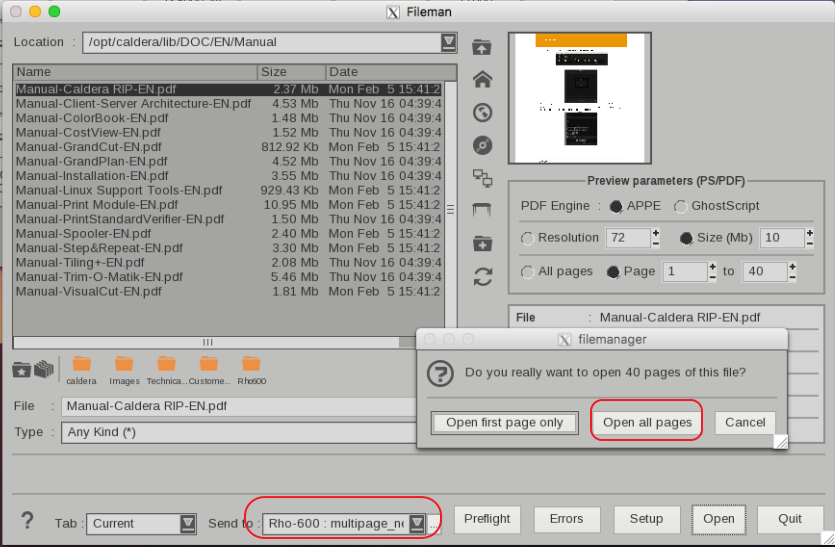Click the Type filter field
This screenshot has width=835, height=547.
[x=240, y=432]
